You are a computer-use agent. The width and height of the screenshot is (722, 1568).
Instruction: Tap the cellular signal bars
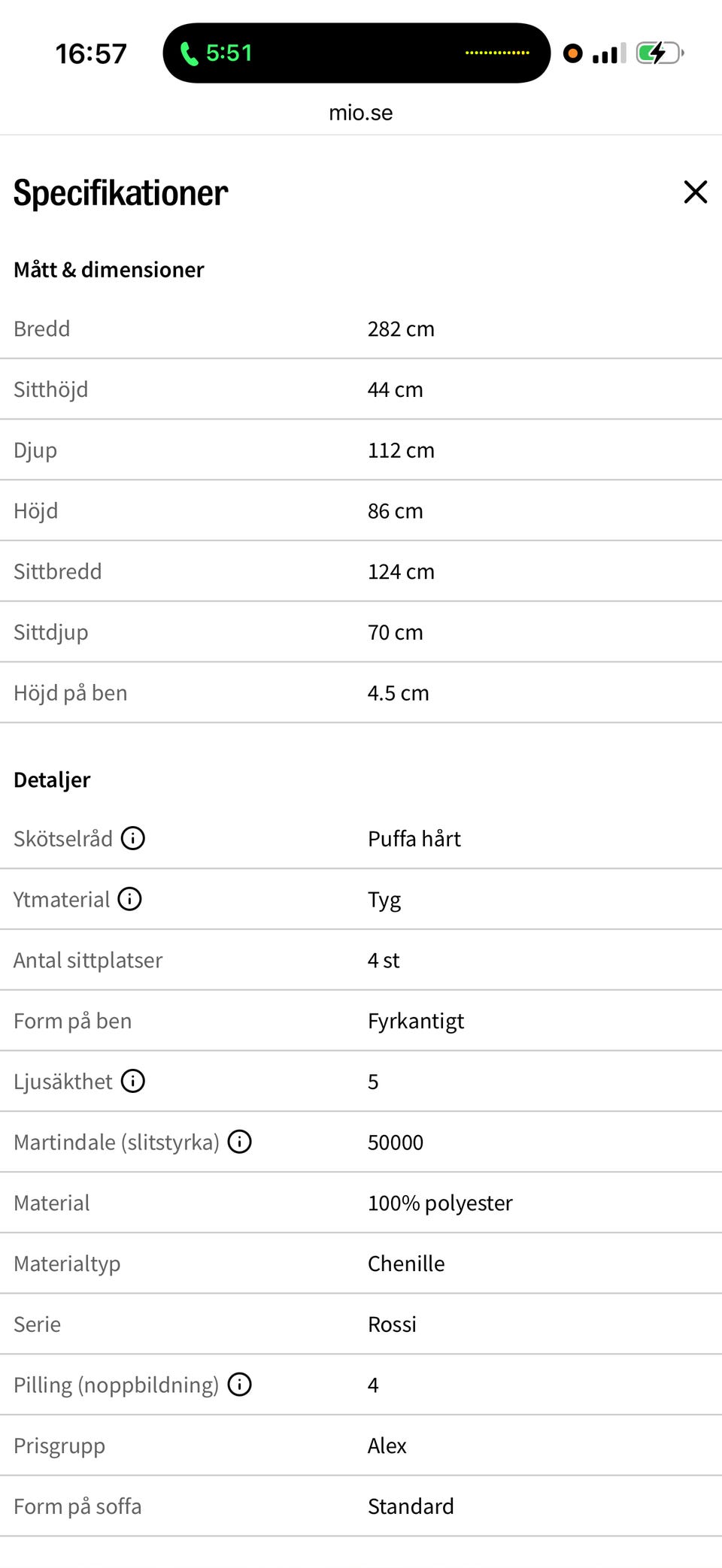click(609, 53)
